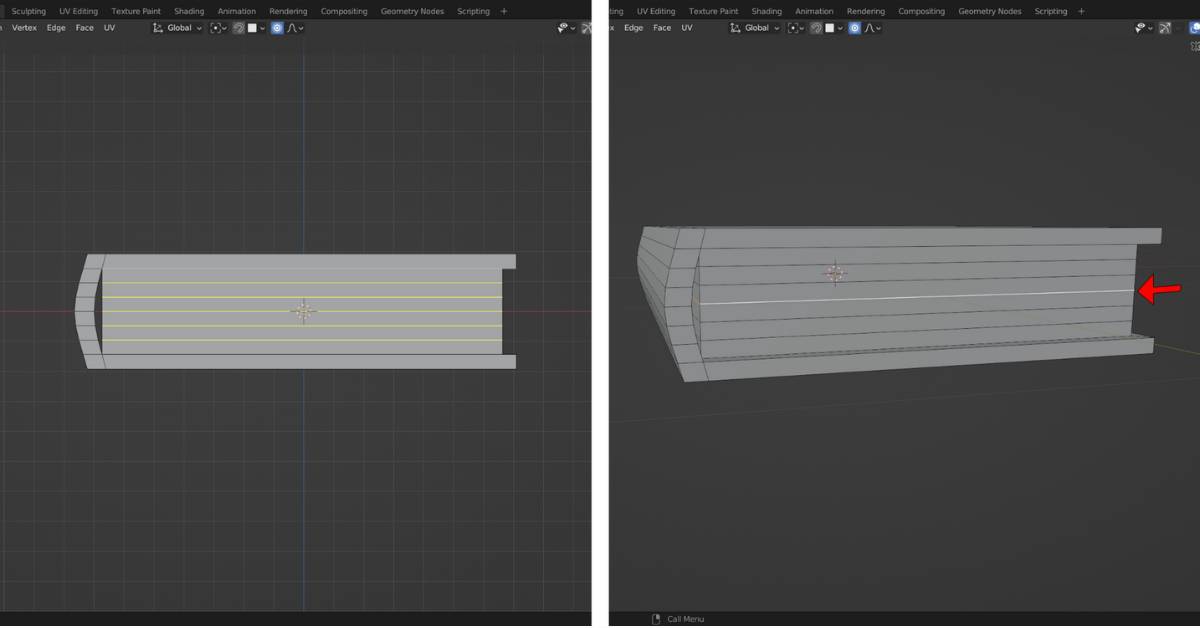Click proportional falloff curve icon in left viewport
The image size is (1200, 628).
pos(294,28)
